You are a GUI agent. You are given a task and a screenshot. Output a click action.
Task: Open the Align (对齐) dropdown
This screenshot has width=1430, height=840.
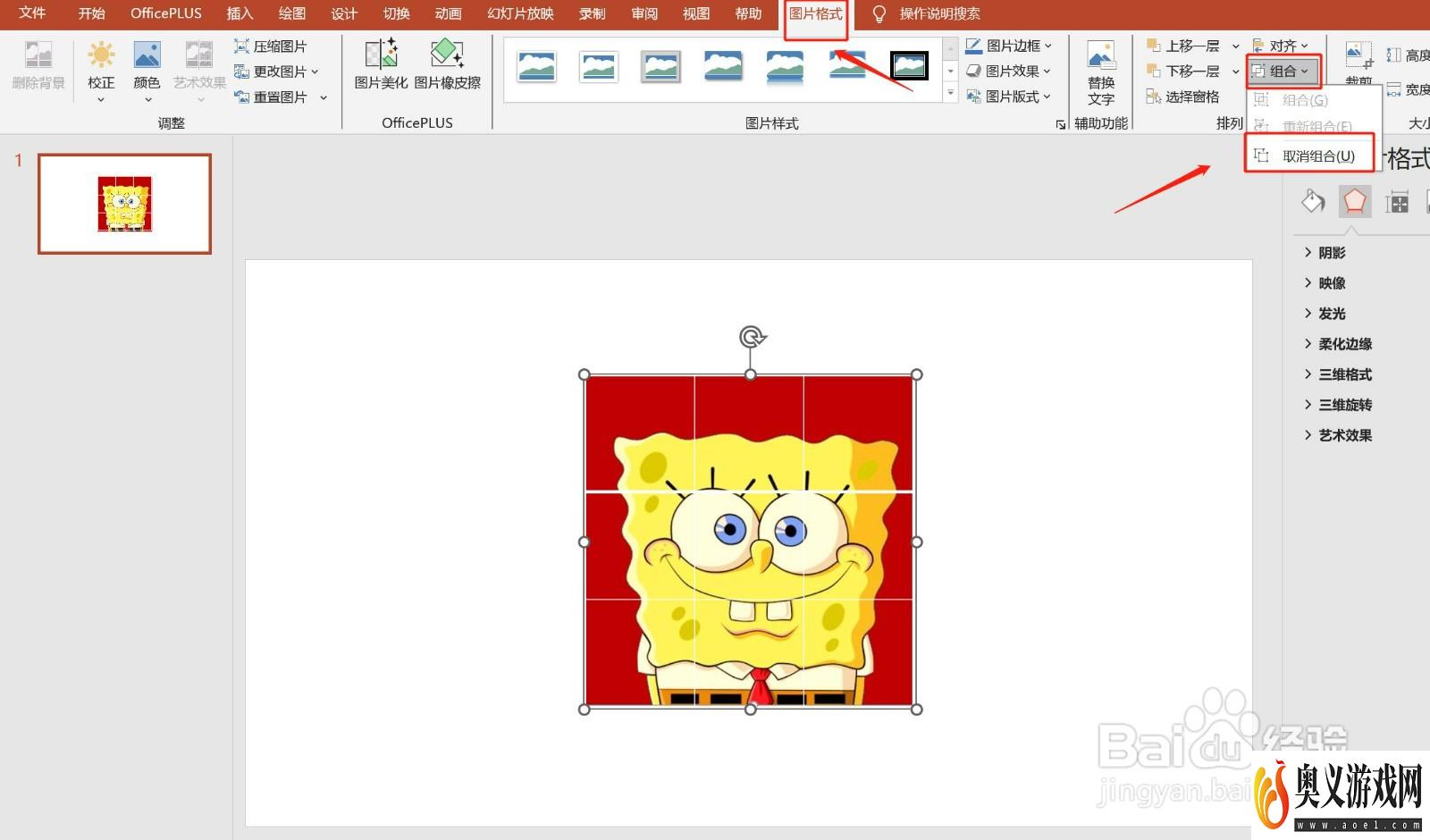(1281, 46)
